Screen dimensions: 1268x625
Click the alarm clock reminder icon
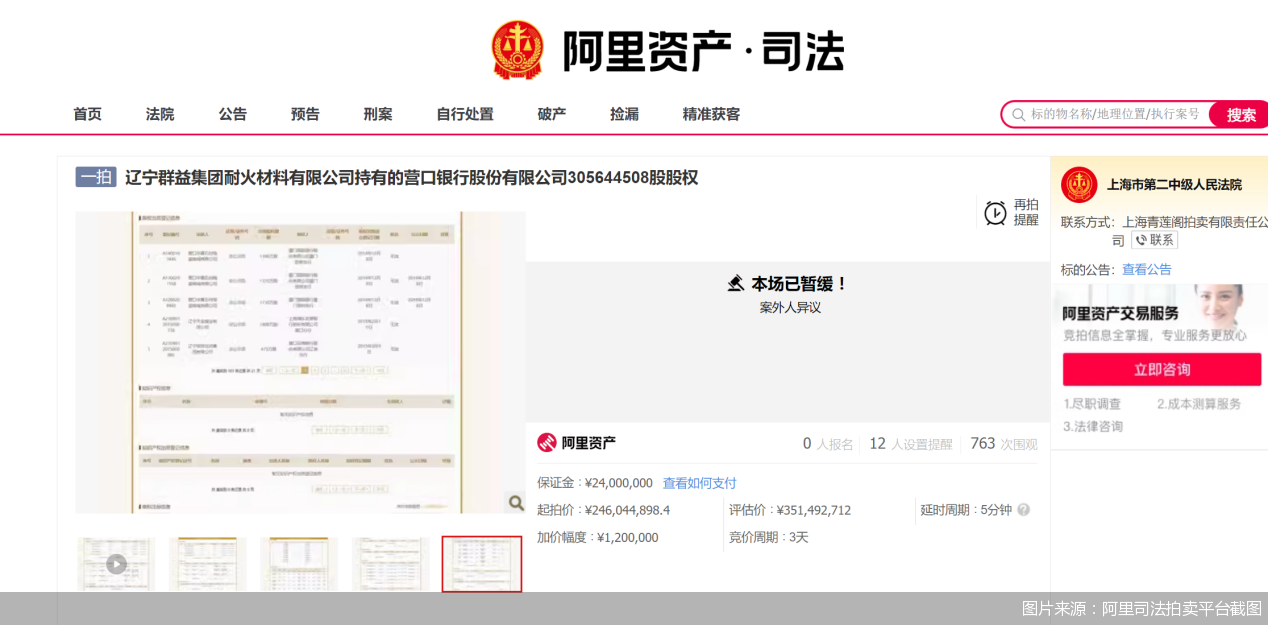995,213
